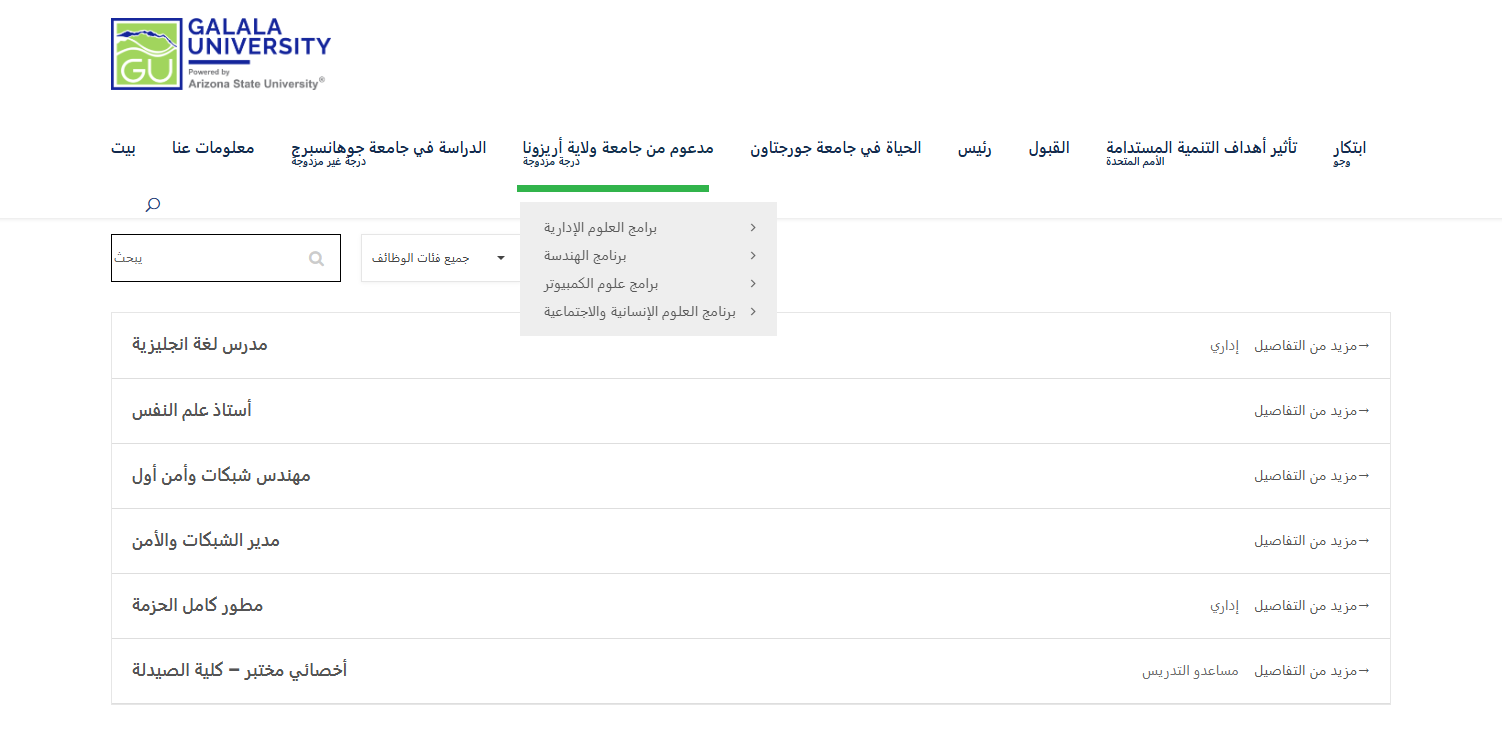Click the magnifier icon inside search box
Viewport: 1502px width, 742px height.
[316, 259]
